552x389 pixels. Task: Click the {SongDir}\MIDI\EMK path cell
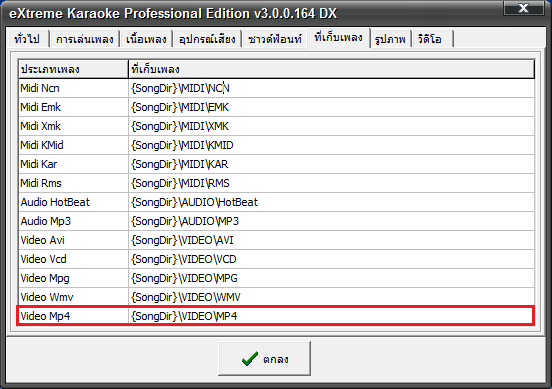click(332, 107)
